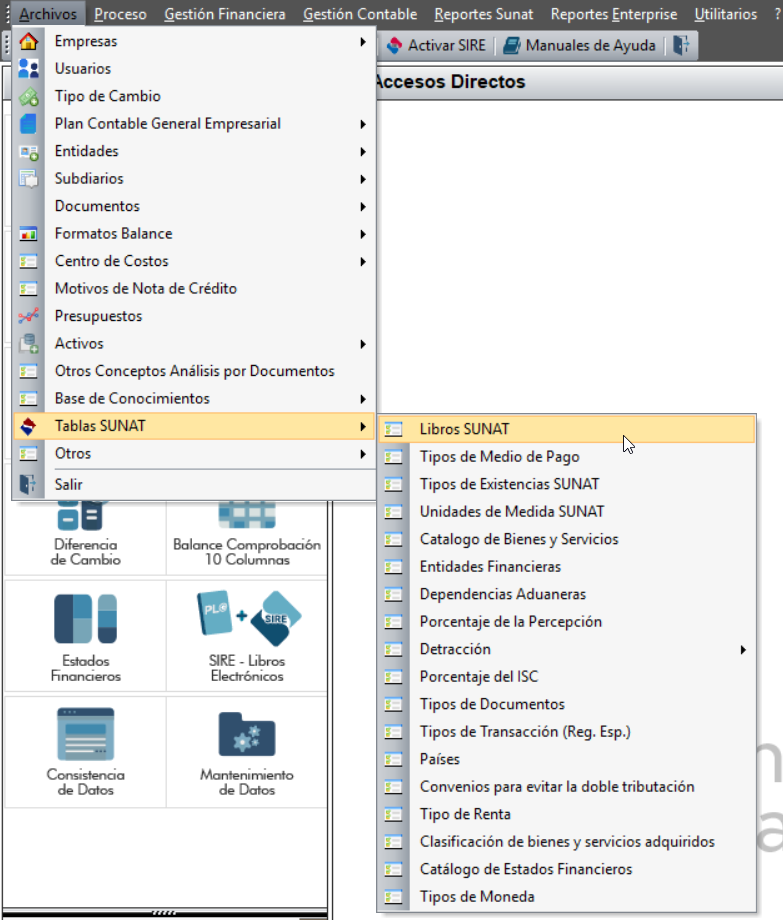Screen dimensions: 783x920
Task: Select Porcentaje de la Percepción
Action: pyautogui.click(x=567, y=622)
